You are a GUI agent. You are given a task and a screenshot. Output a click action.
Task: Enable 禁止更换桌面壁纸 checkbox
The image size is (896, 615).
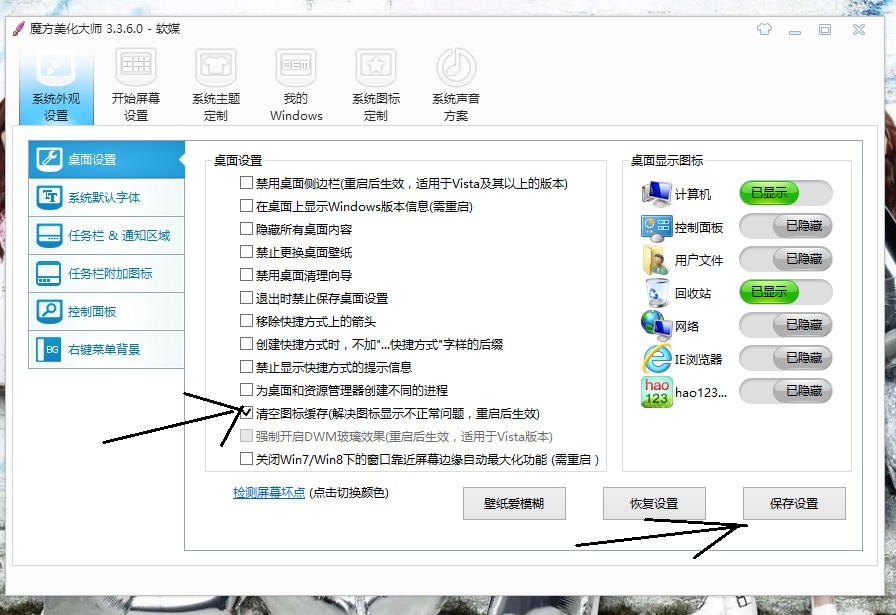[246, 251]
